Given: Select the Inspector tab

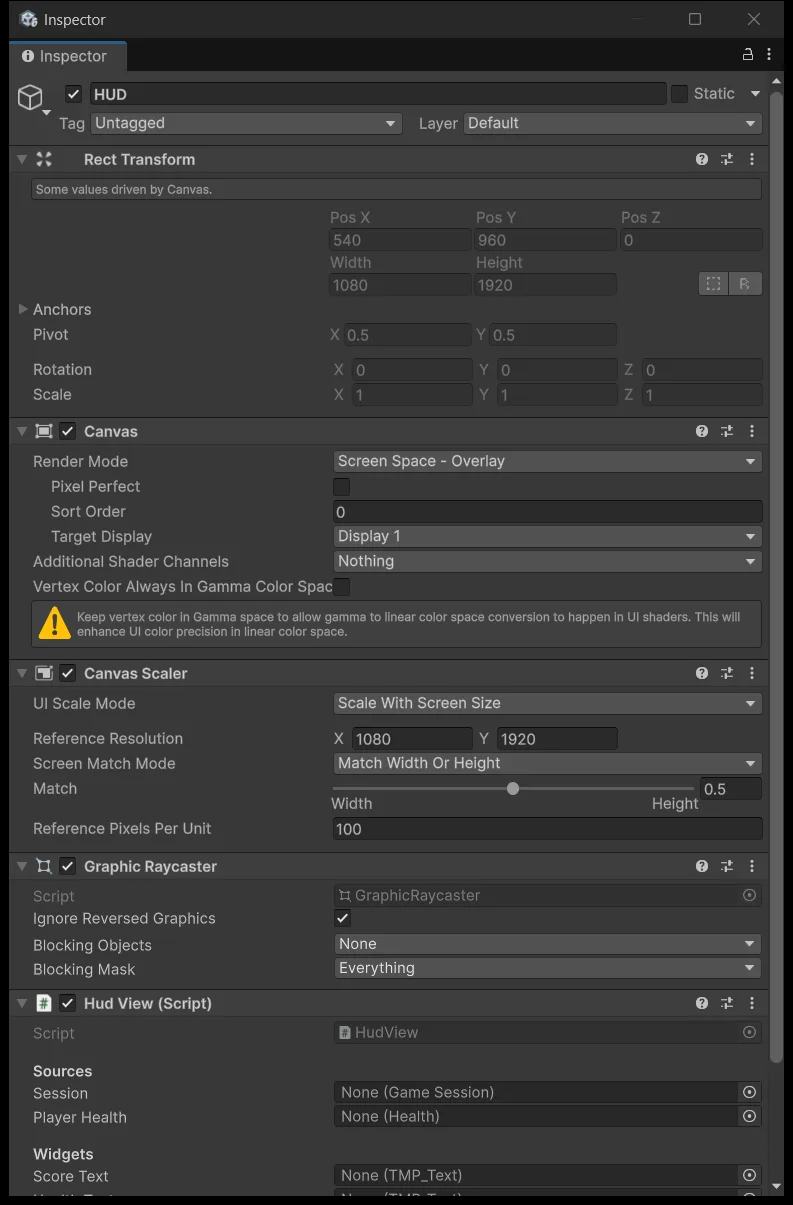Looking at the screenshot, I should pyautogui.click(x=68, y=56).
